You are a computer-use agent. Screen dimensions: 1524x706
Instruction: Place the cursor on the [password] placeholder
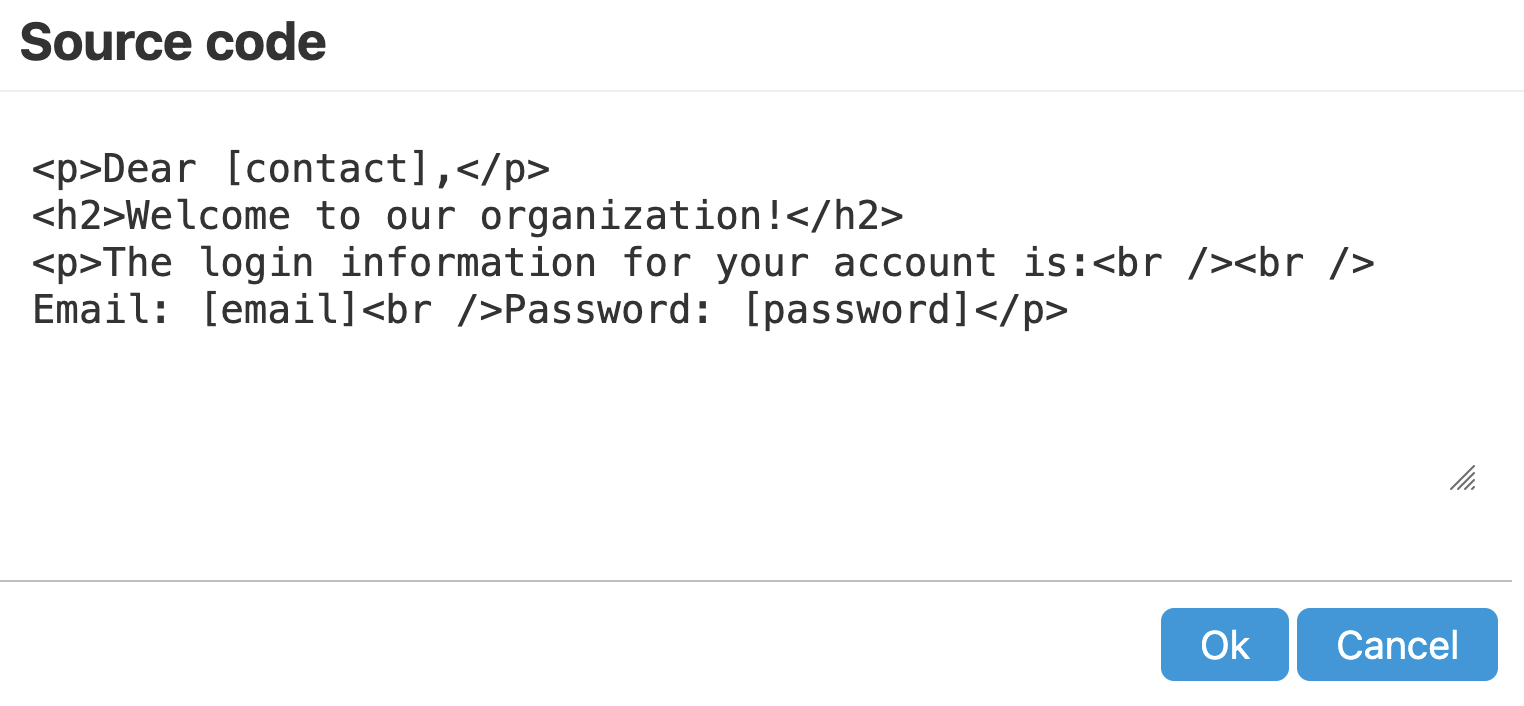pyautogui.click(x=858, y=311)
